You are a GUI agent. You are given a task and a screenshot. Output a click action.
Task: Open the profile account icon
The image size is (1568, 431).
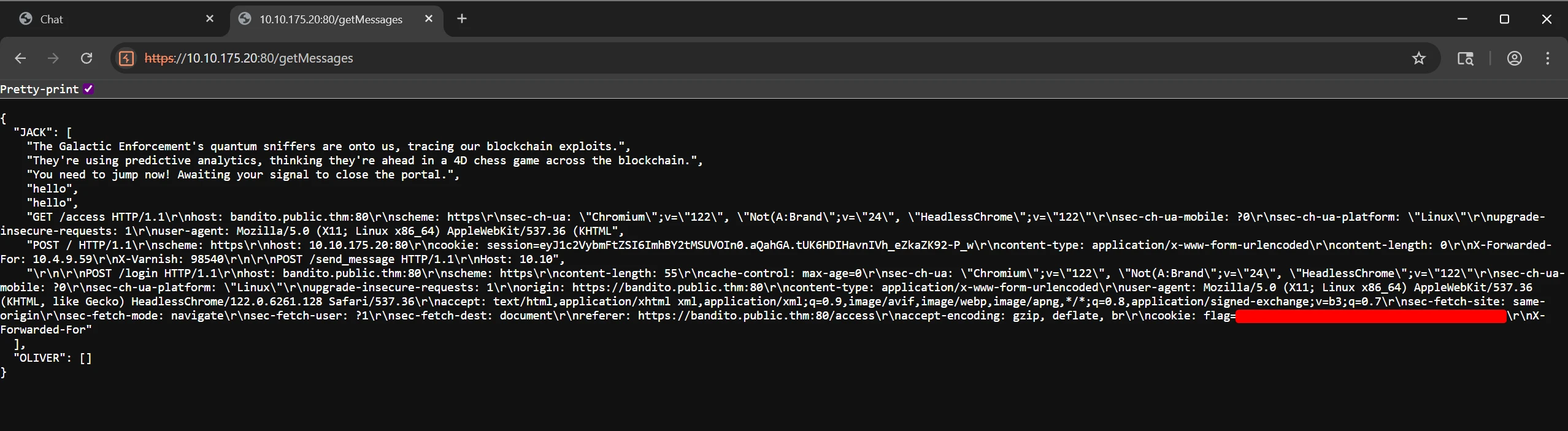tap(1514, 58)
